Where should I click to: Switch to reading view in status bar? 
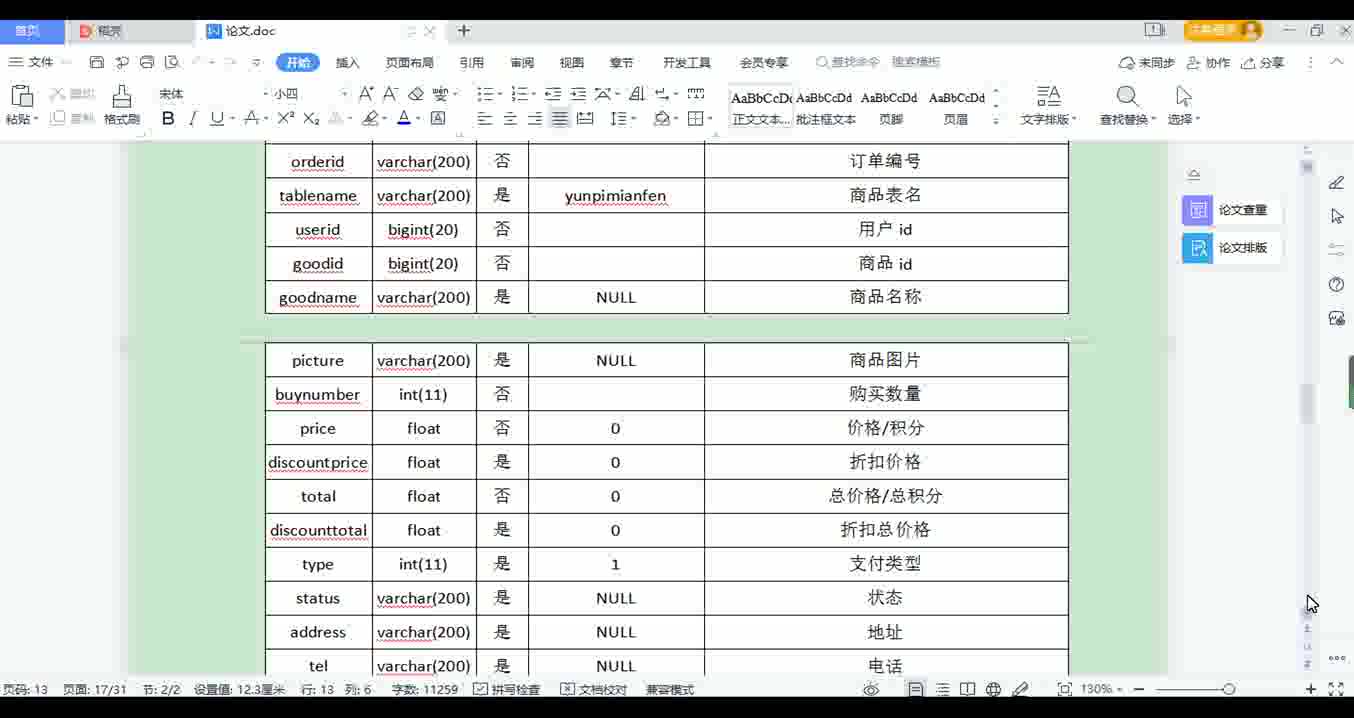pyautogui.click(x=968, y=690)
